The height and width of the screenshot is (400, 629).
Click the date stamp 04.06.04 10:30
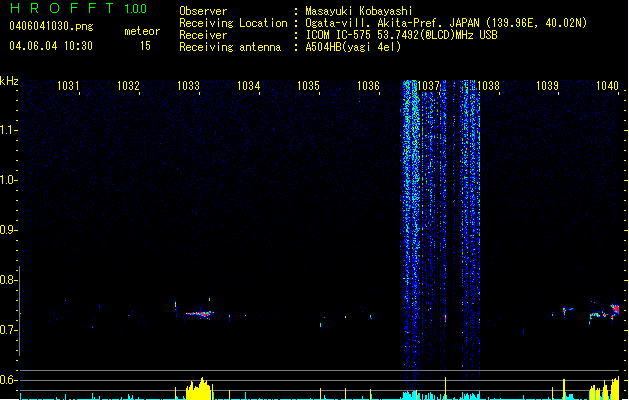coord(51,46)
